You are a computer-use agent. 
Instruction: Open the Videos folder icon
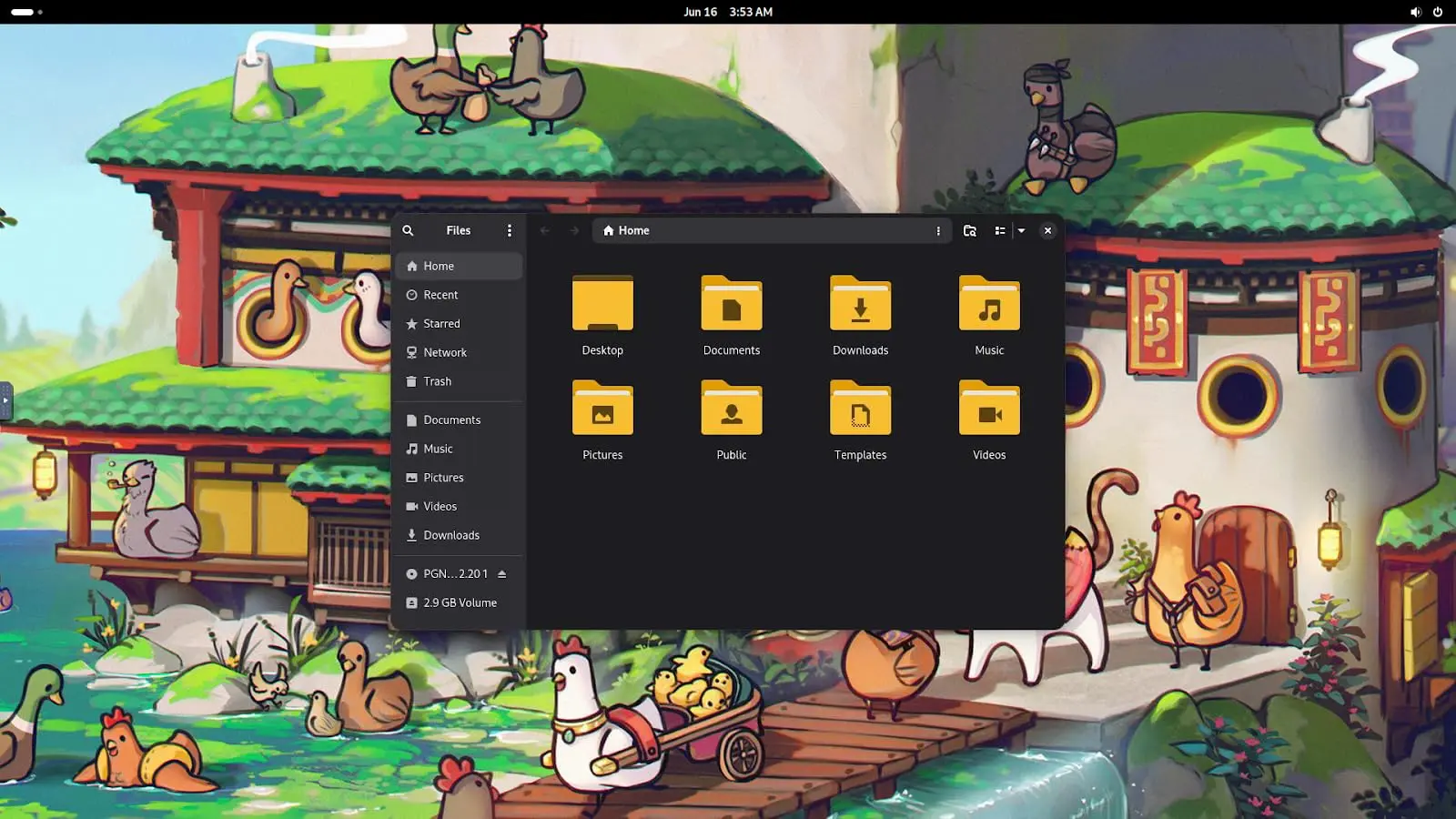pyautogui.click(x=989, y=409)
